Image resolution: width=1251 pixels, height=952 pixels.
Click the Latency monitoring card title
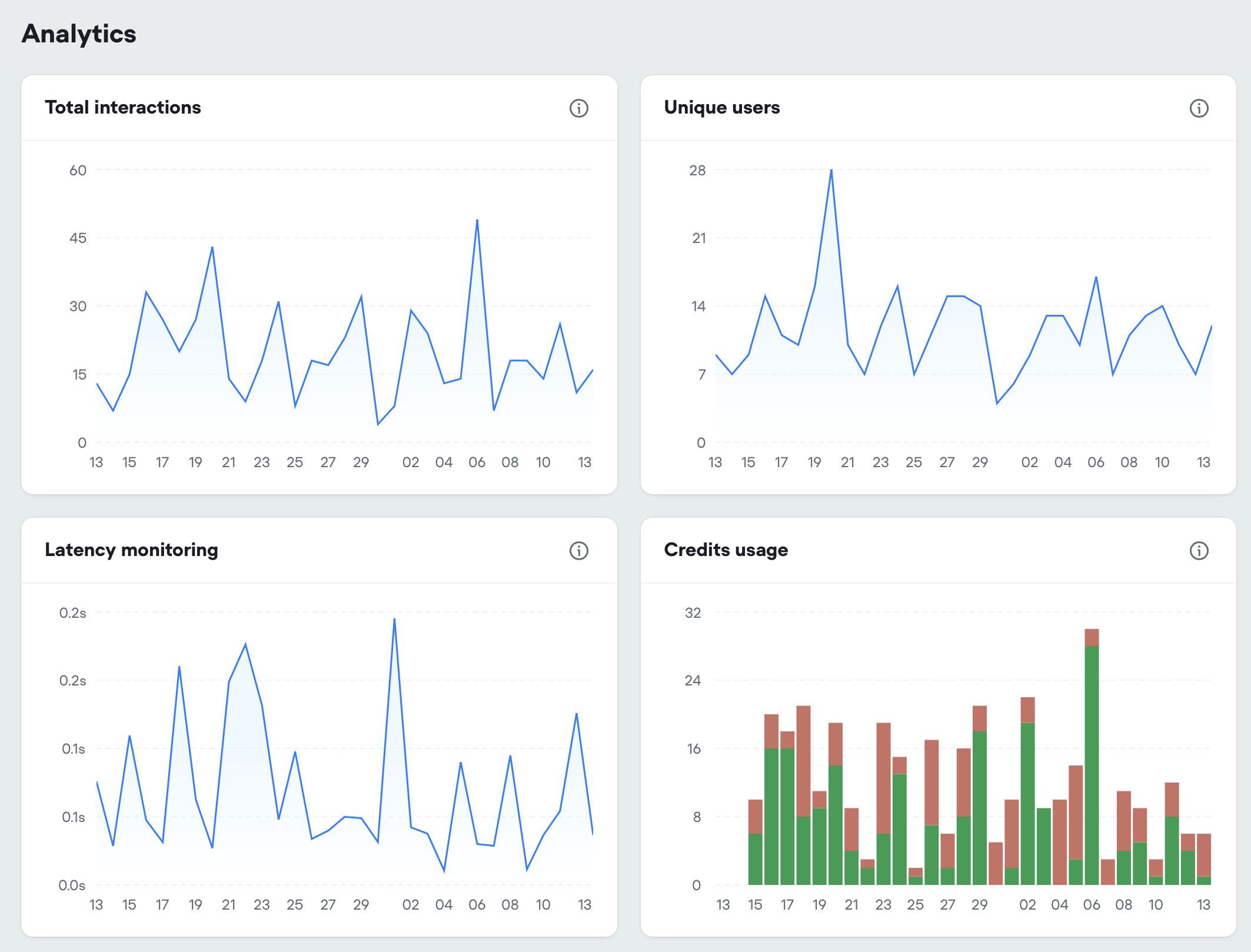[131, 550]
